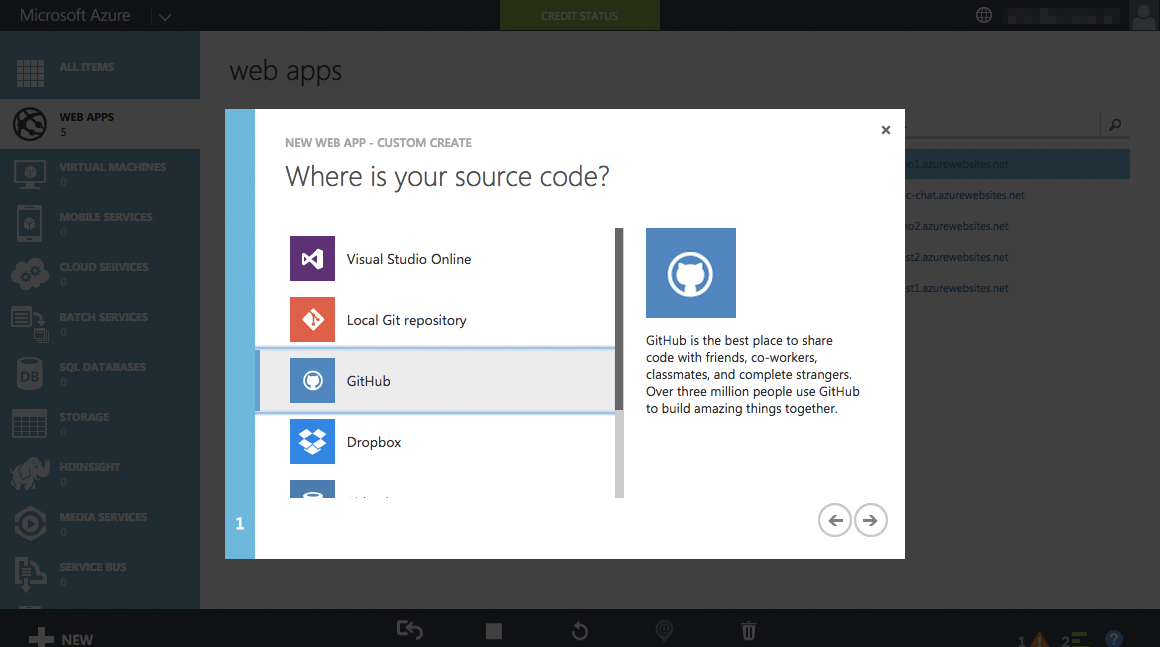The width and height of the screenshot is (1160, 647).
Task: Choose Dropbox as source code location
Action: [x=435, y=442]
